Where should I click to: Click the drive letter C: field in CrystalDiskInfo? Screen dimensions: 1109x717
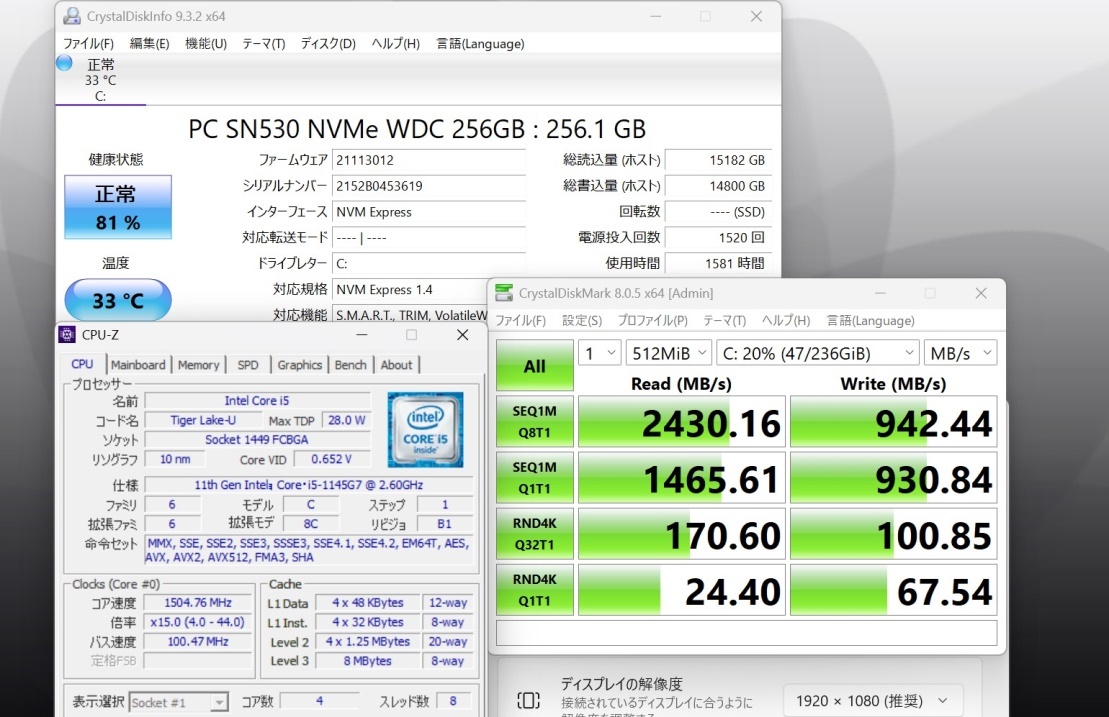click(x=429, y=263)
